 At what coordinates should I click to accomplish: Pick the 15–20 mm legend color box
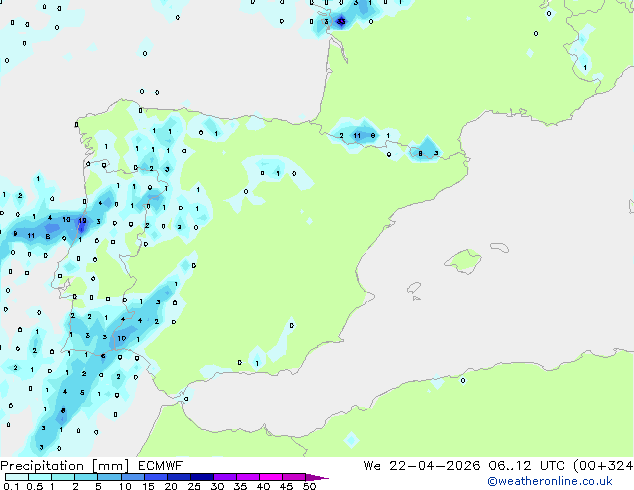(x=155, y=477)
